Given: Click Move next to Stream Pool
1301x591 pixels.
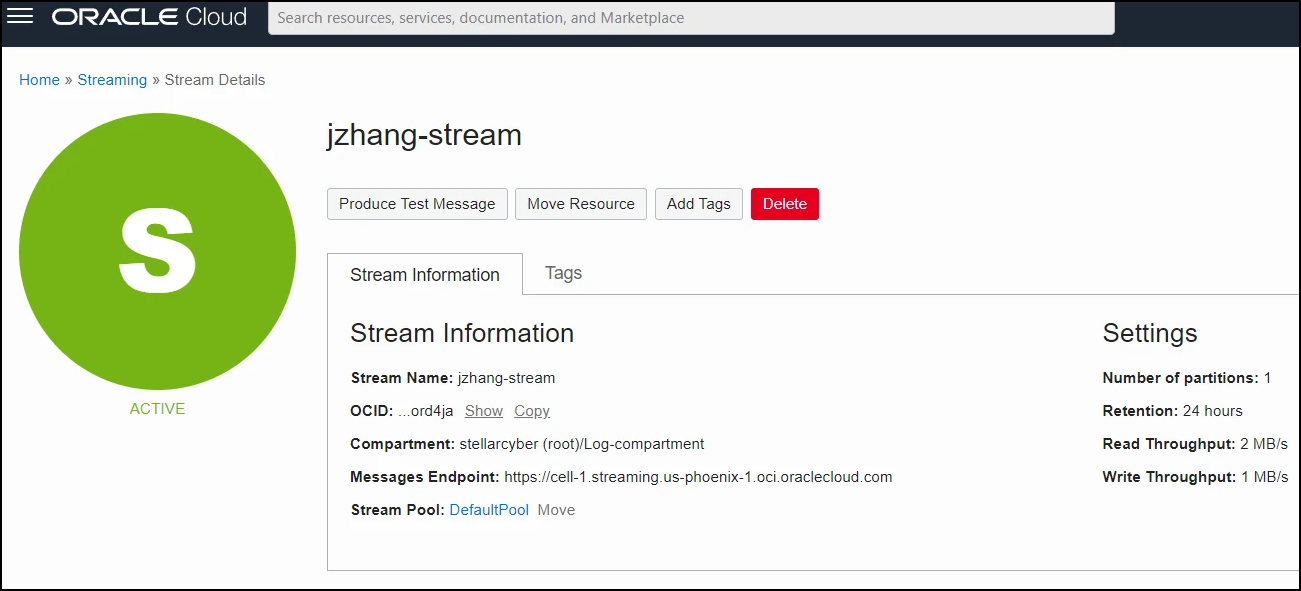Looking at the screenshot, I should pos(556,510).
